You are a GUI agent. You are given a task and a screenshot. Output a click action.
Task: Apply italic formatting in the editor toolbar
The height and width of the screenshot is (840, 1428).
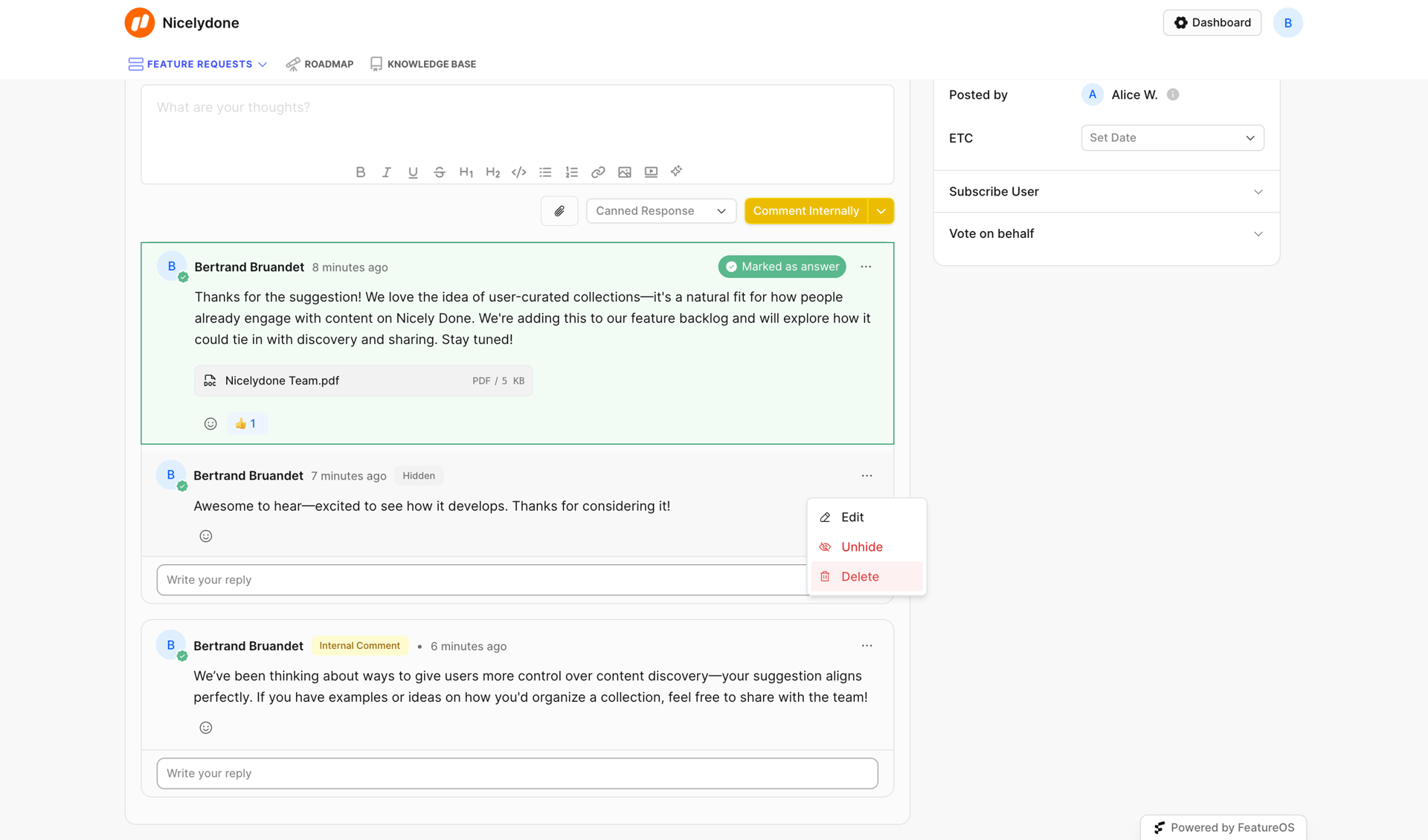[x=386, y=172]
